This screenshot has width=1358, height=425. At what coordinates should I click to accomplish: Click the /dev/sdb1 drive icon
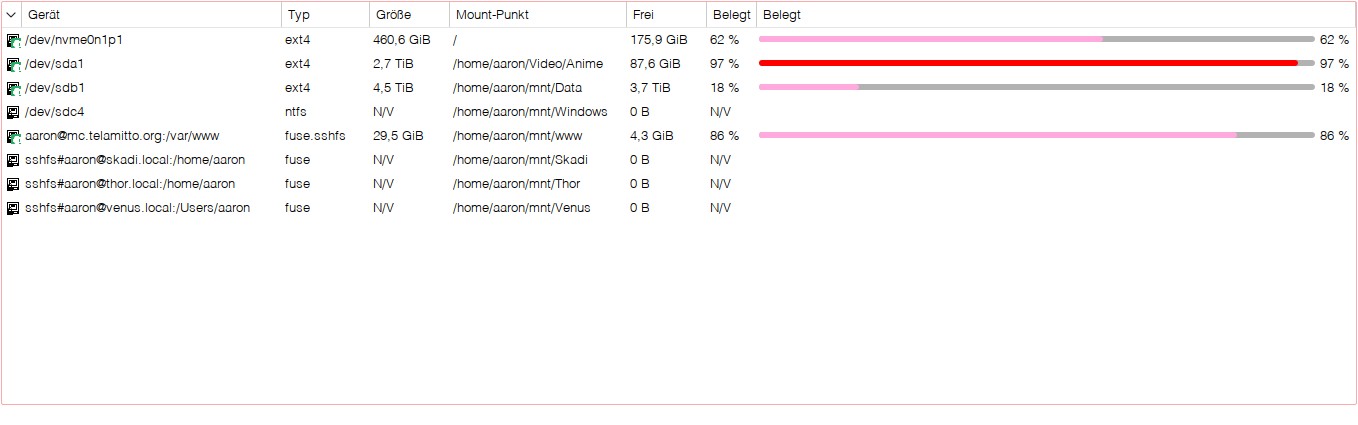[x=13, y=88]
